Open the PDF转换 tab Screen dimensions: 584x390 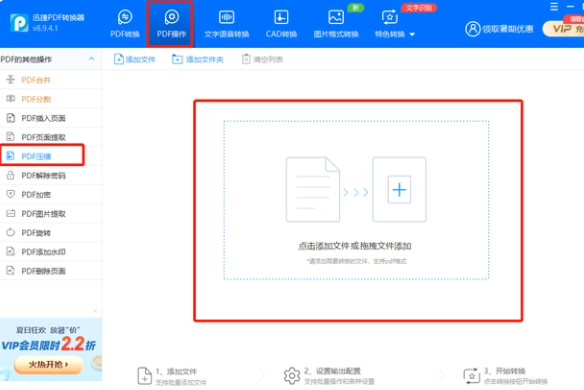(x=125, y=24)
